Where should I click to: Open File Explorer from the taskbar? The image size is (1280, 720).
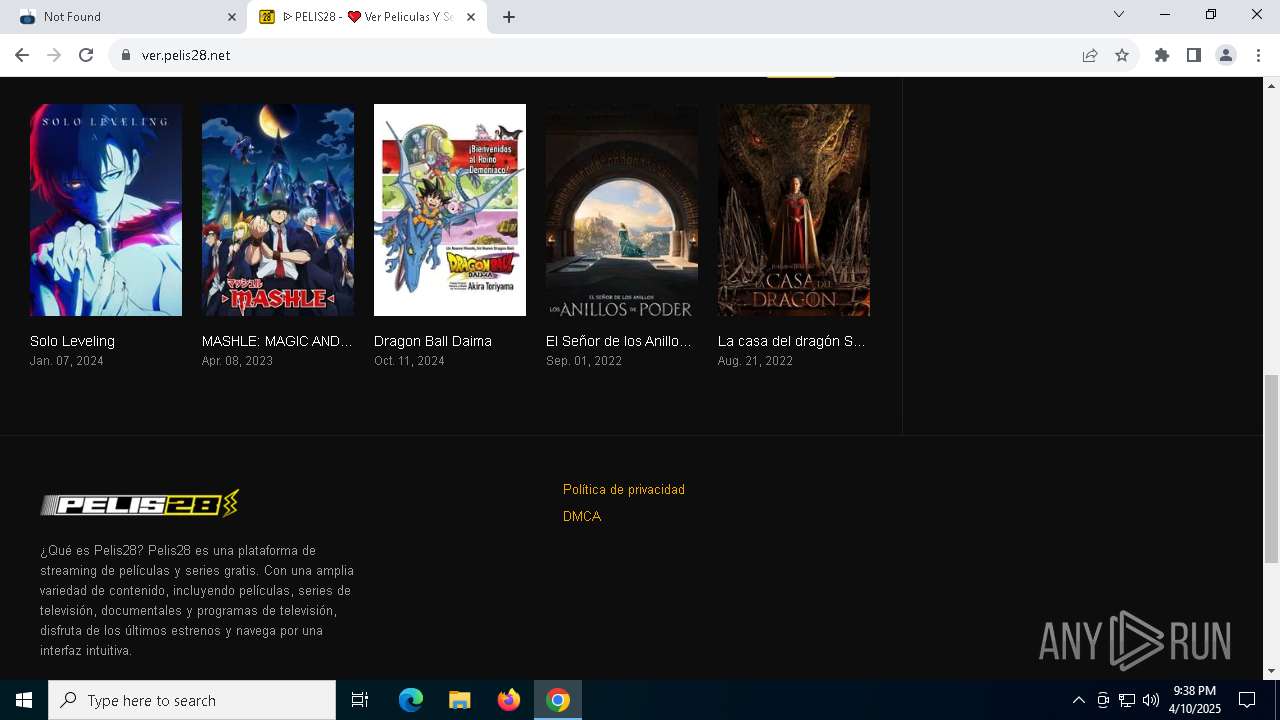pos(459,700)
